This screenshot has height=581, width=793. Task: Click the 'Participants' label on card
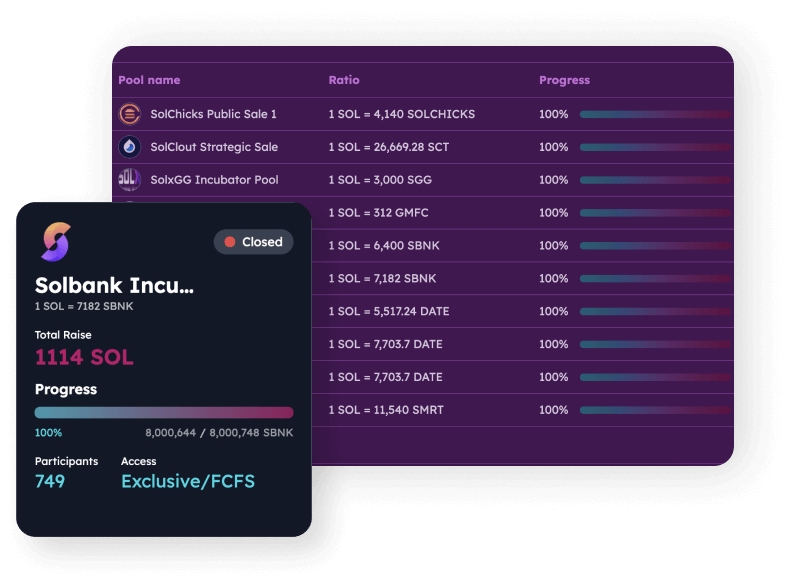pyautogui.click(x=66, y=461)
